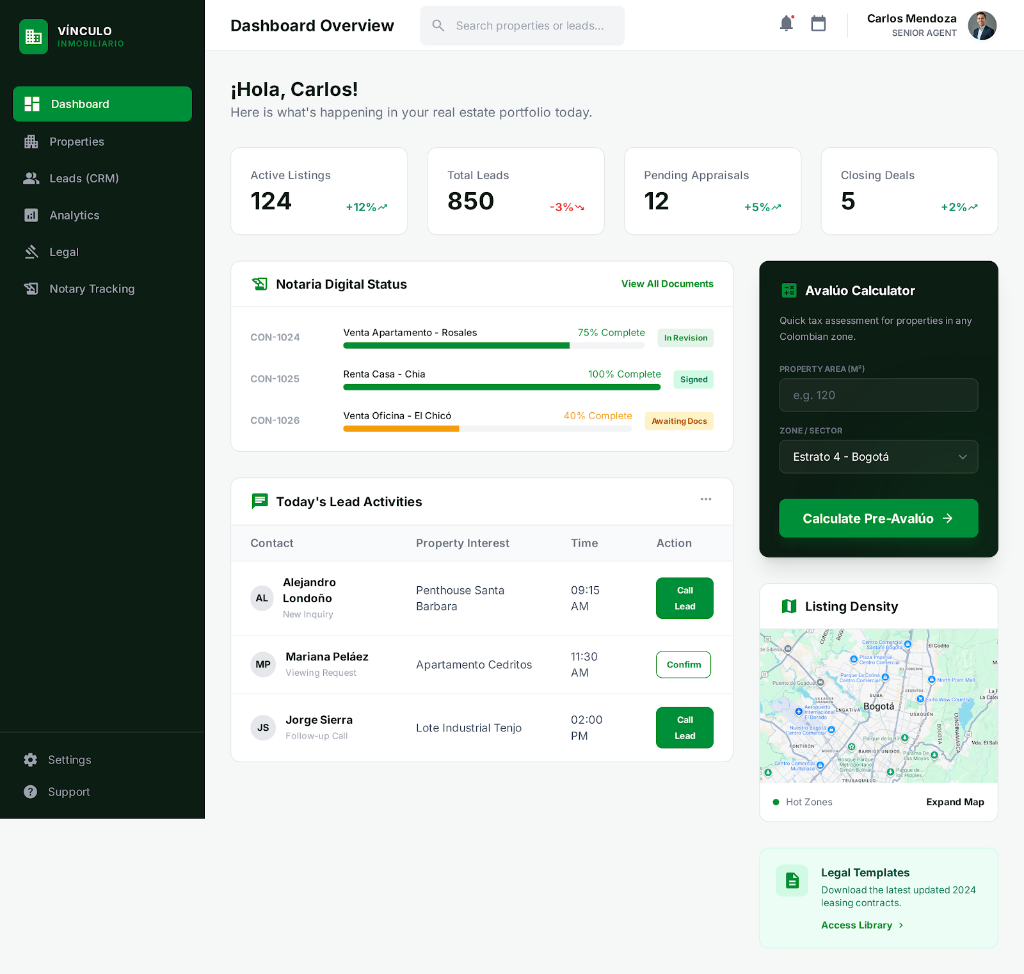Viewport: 1024px width, 974px height.
Task: Open Today's Lead Activities options menu
Action: point(706,499)
